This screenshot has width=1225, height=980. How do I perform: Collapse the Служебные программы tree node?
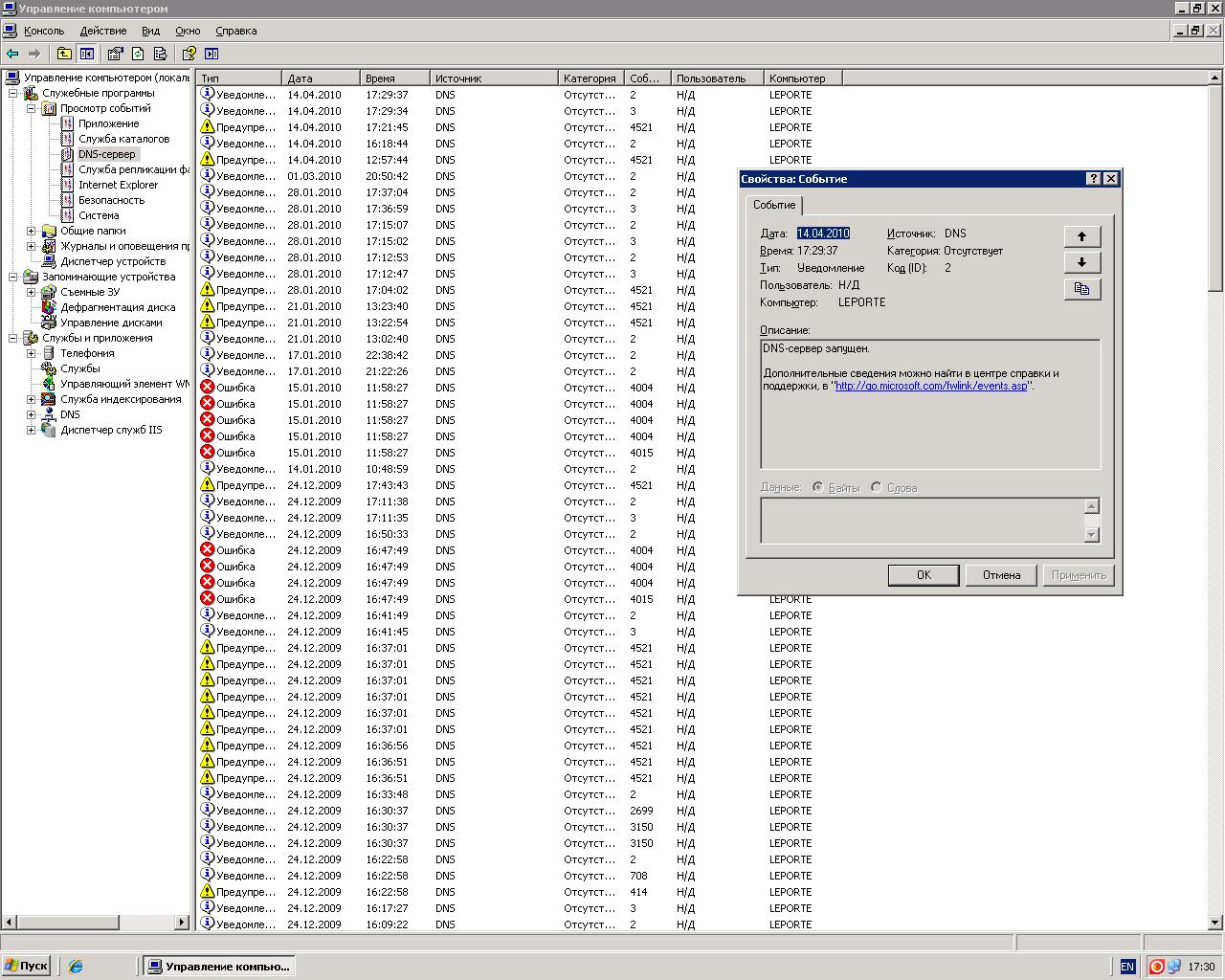13,93
